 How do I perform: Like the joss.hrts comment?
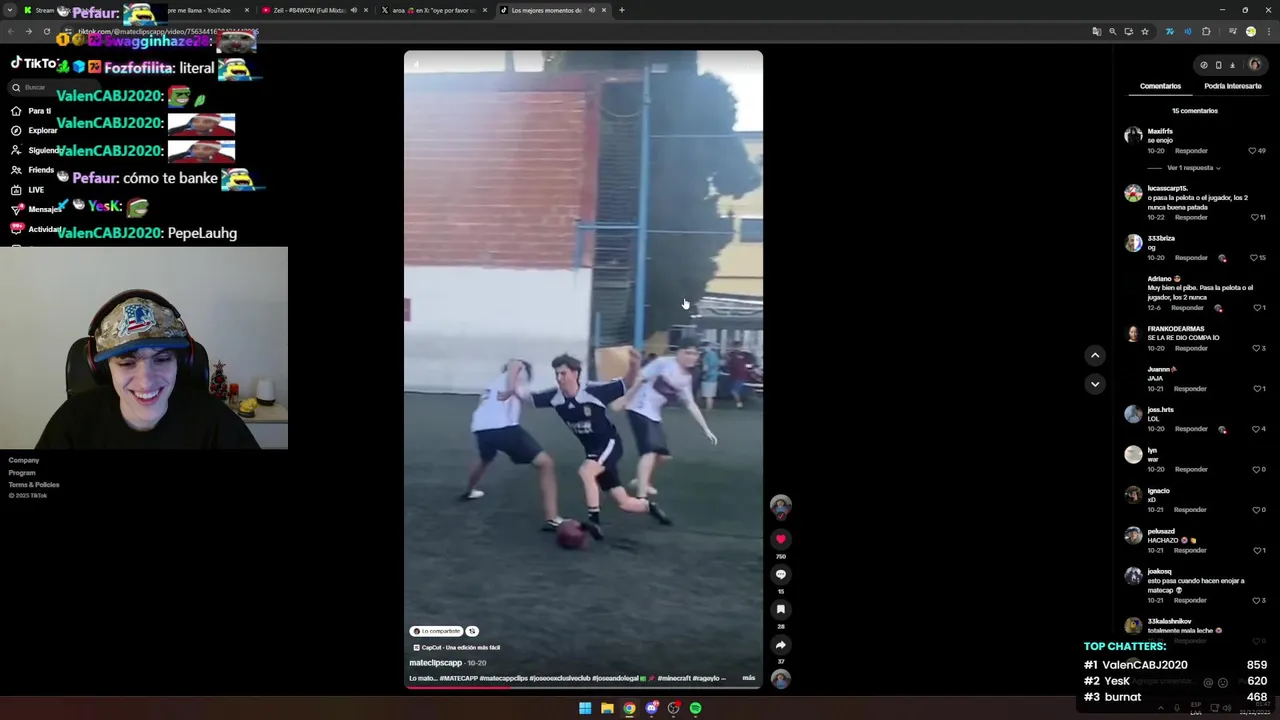tap(1256, 429)
